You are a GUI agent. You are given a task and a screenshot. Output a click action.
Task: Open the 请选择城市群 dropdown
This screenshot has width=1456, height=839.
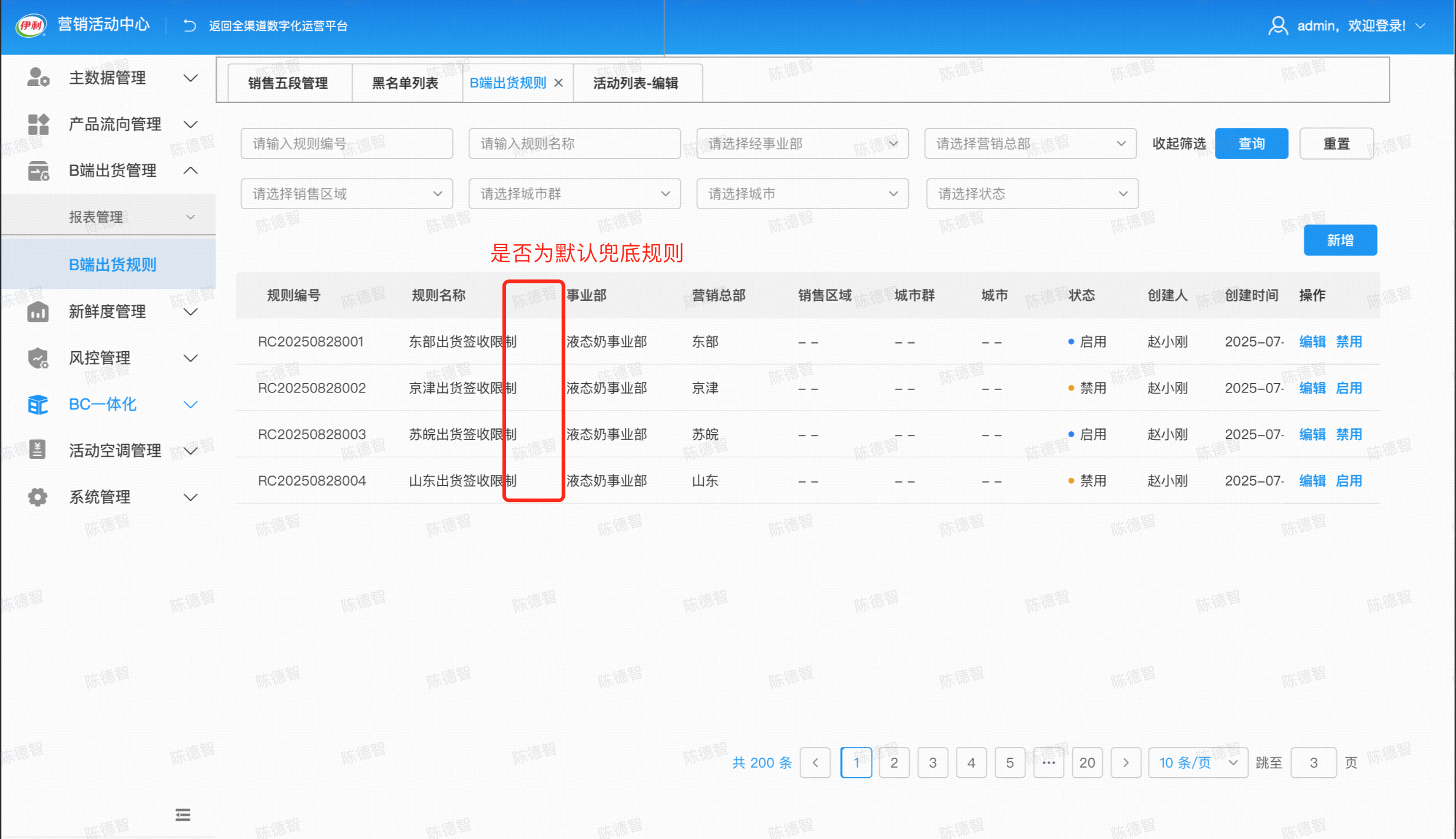pyautogui.click(x=574, y=194)
